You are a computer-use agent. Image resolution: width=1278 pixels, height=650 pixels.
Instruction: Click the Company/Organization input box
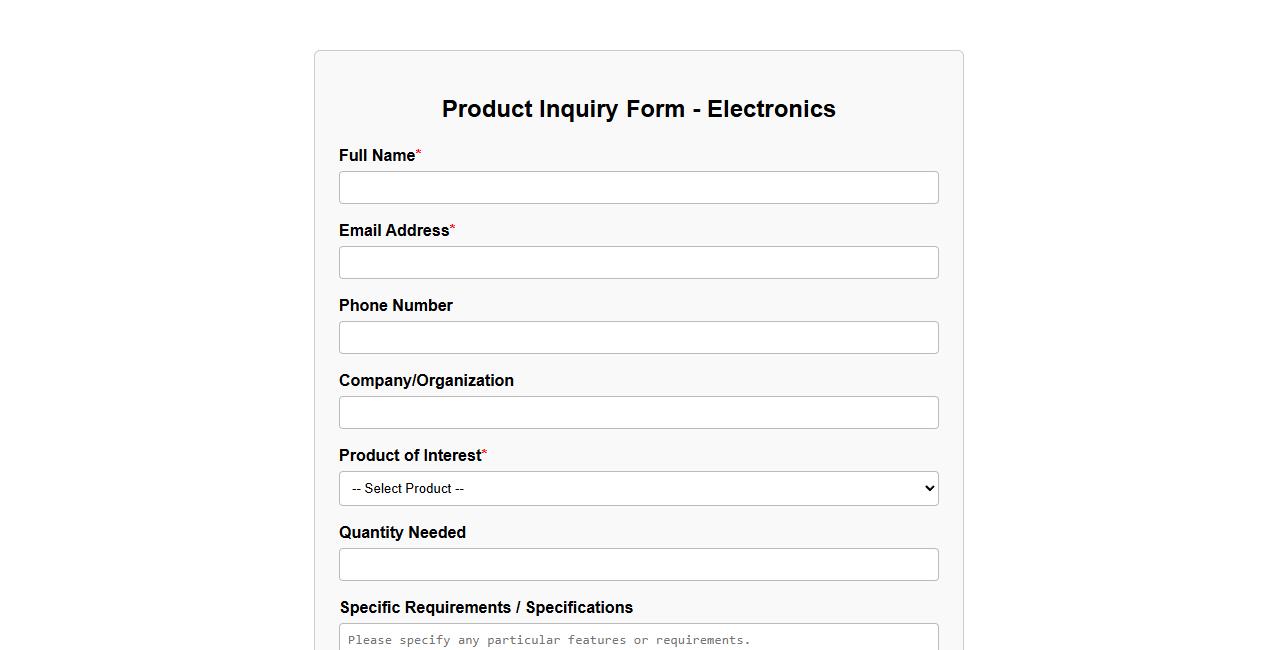tap(638, 412)
